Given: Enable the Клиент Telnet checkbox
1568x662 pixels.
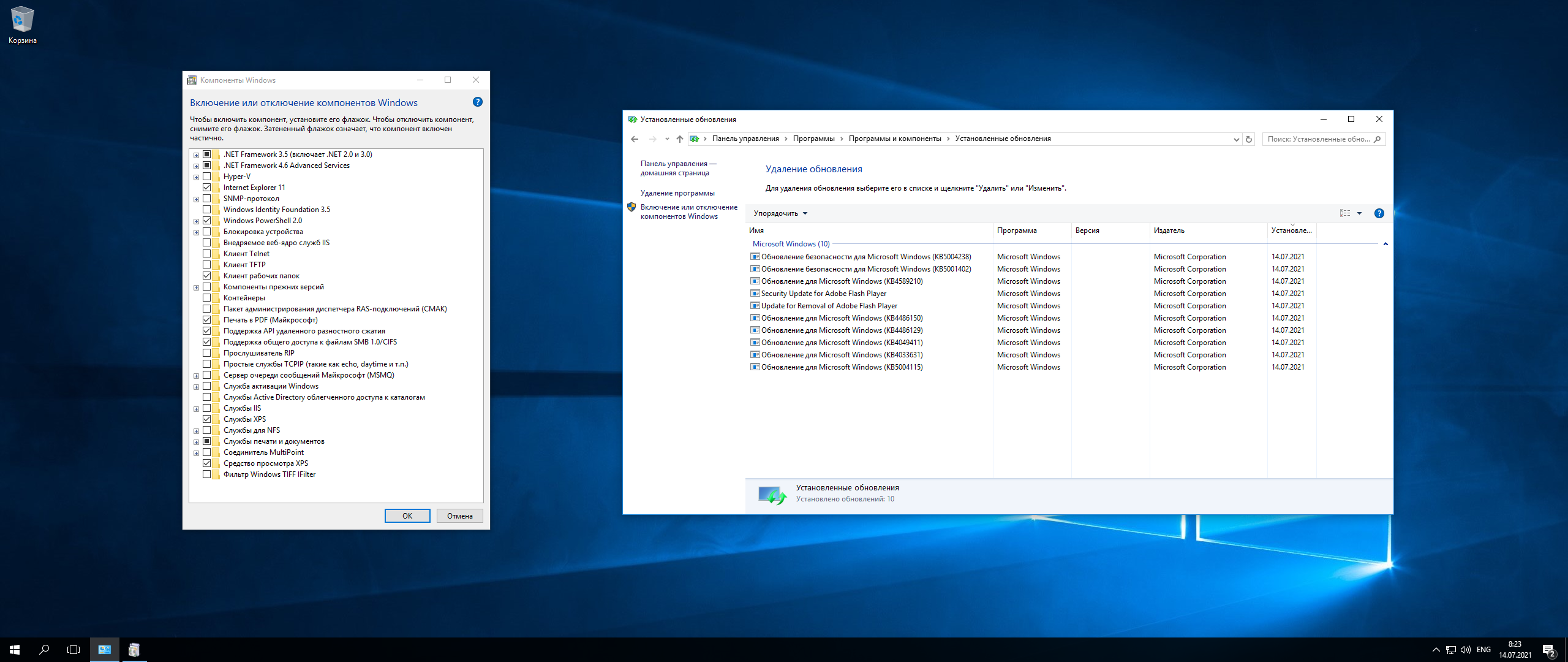Looking at the screenshot, I should coord(206,254).
